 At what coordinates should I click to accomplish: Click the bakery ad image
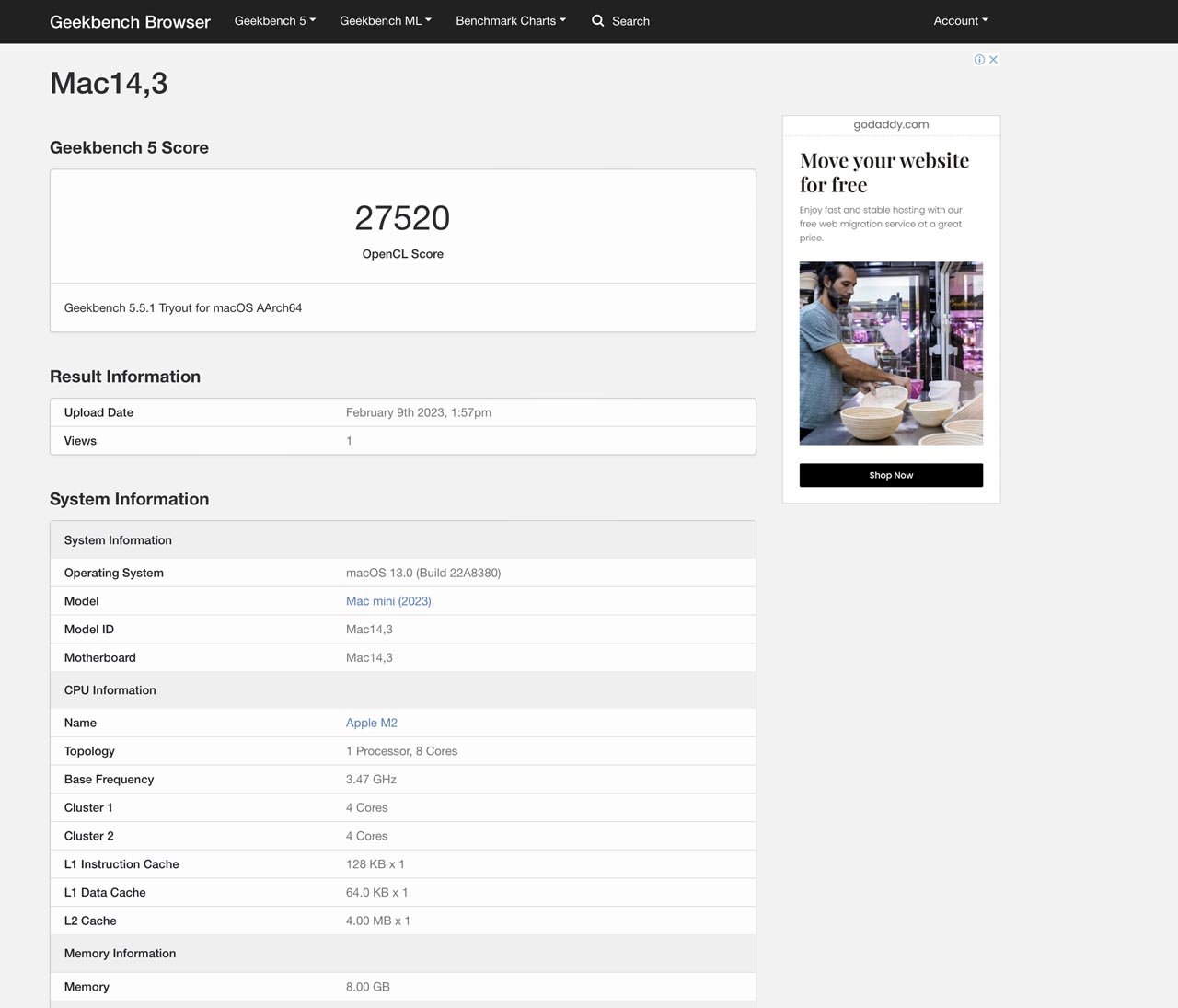click(891, 353)
